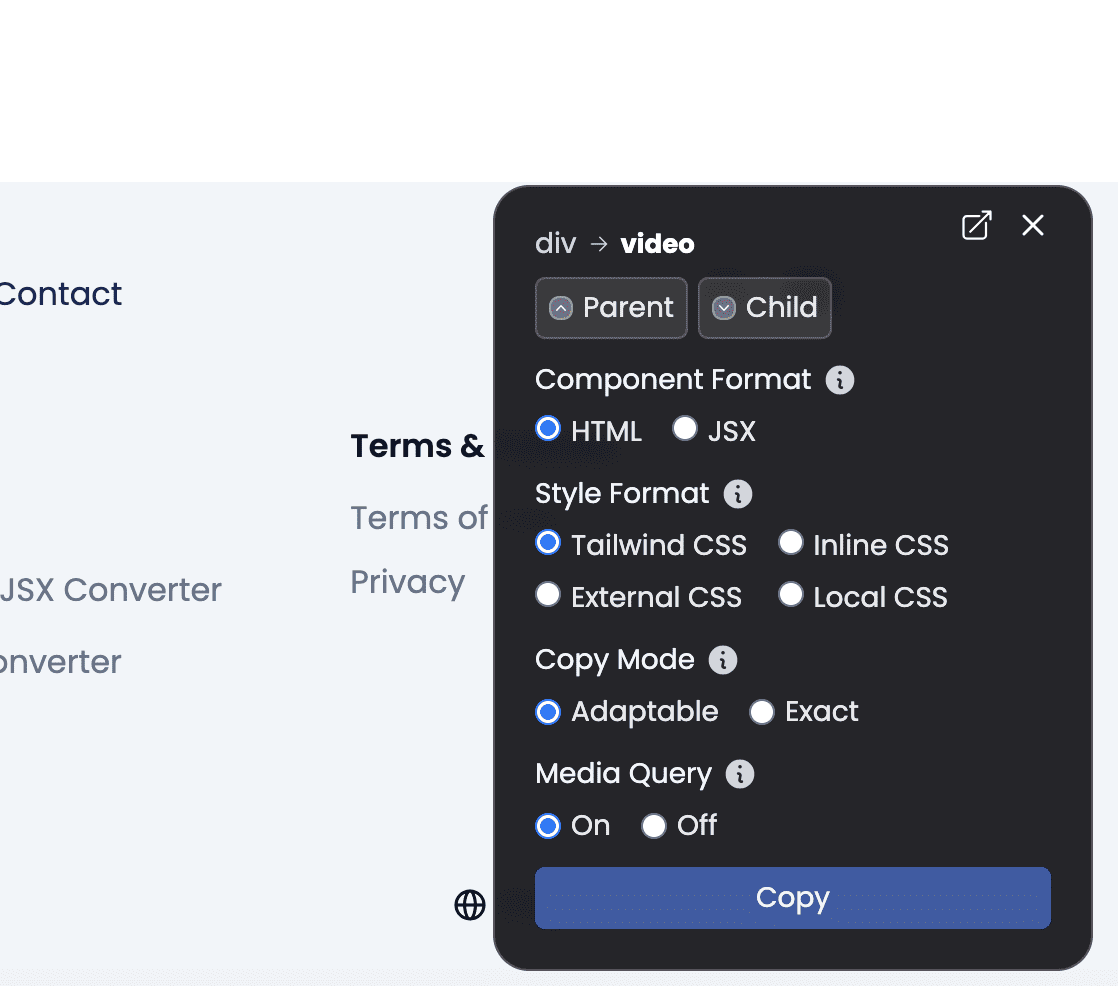Screen dimensions: 1118x986
Task: Navigate to the Parent element
Action: tap(611, 308)
